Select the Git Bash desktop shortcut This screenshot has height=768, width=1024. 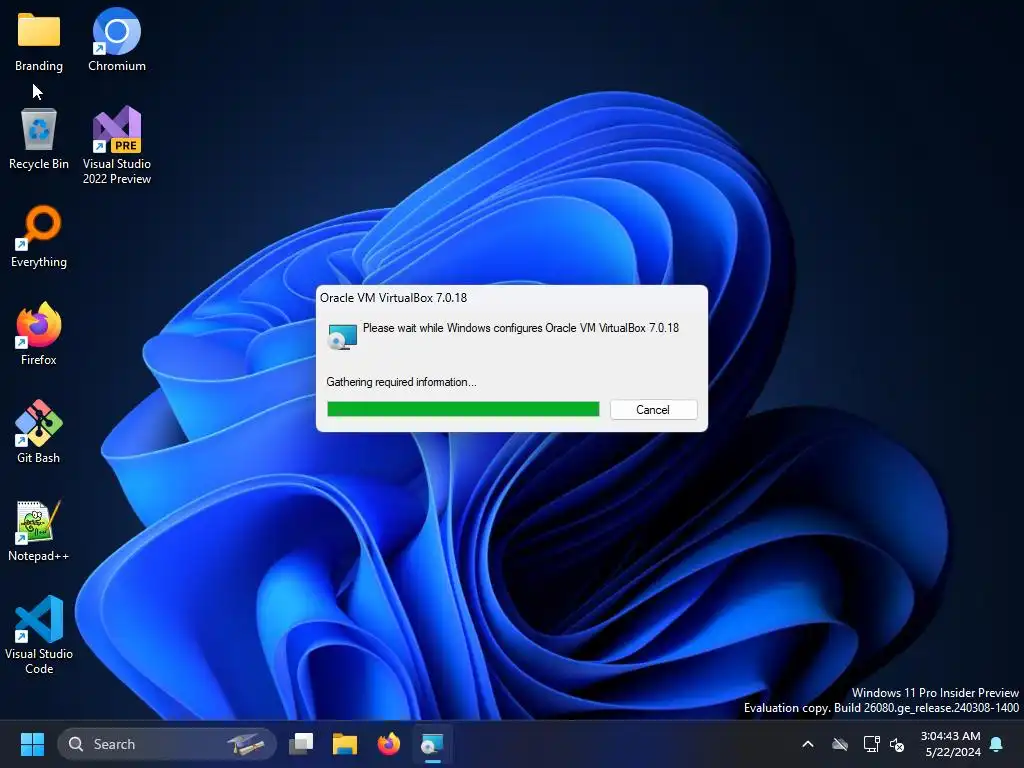coord(39,432)
